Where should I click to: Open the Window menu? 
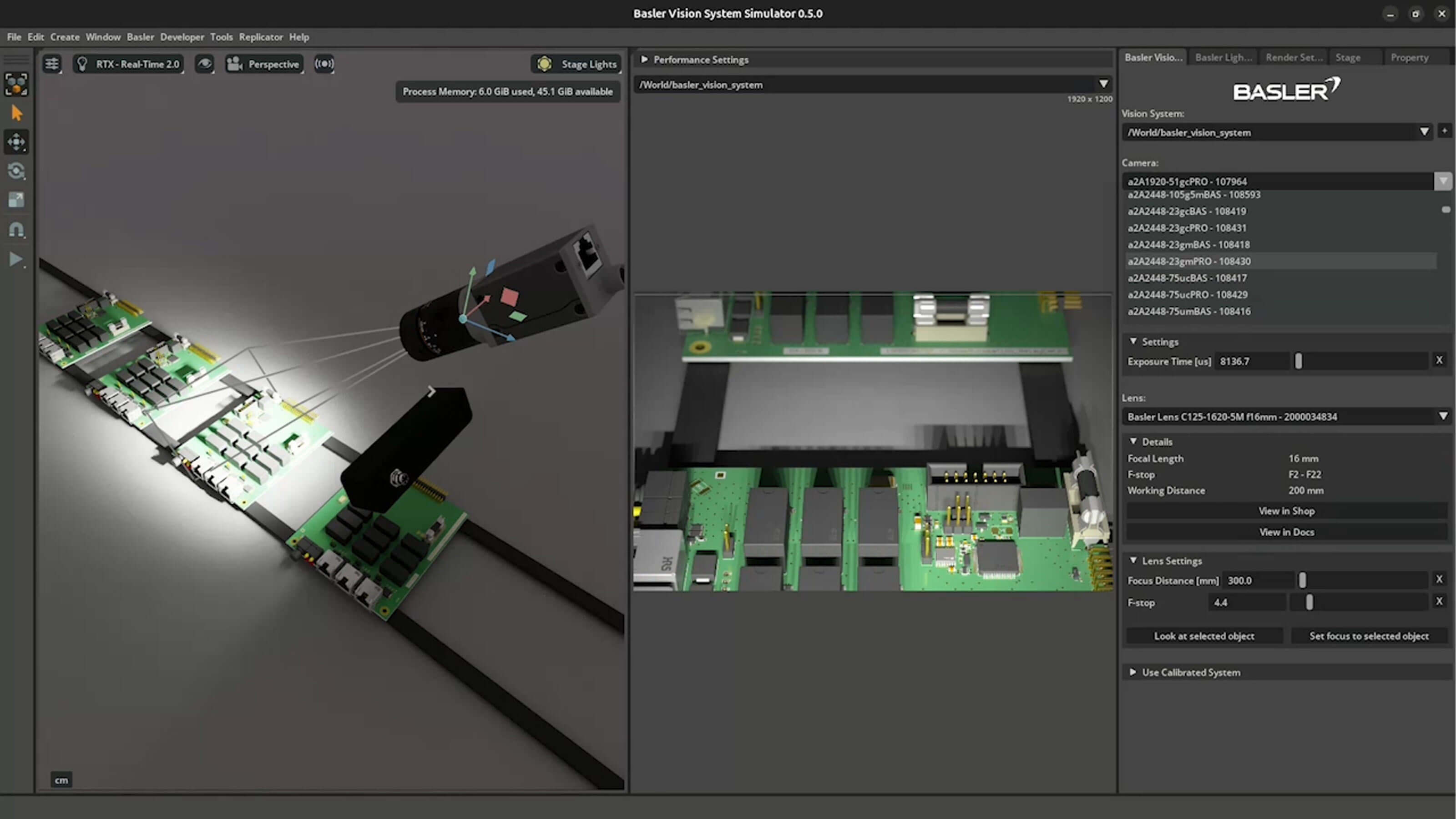[103, 37]
